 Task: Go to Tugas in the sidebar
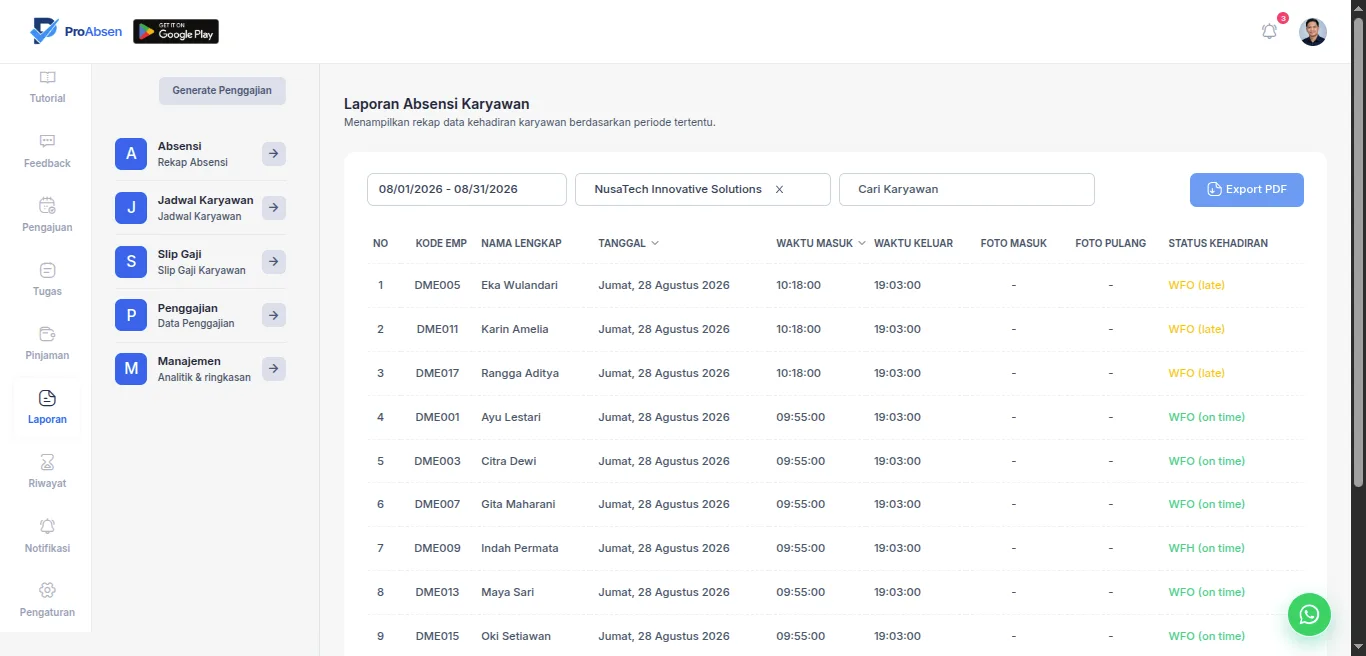click(47, 279)
